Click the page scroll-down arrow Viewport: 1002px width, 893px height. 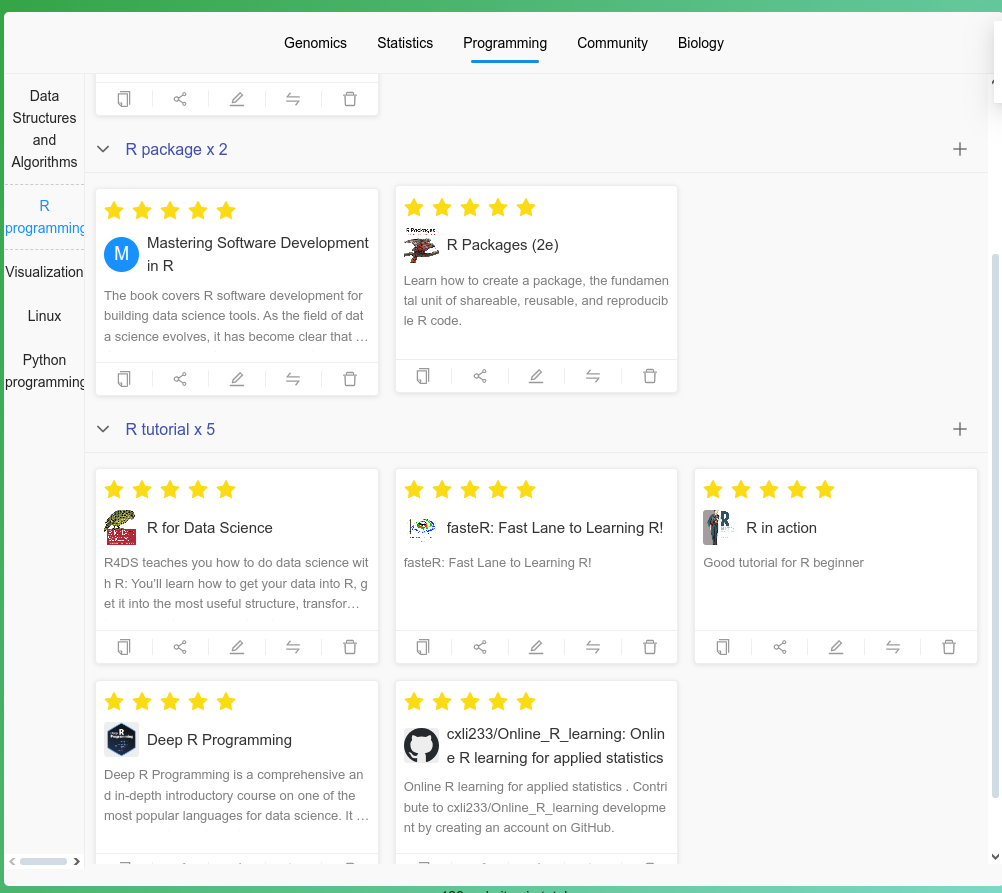pyautogui.click(x=995, y=857)
